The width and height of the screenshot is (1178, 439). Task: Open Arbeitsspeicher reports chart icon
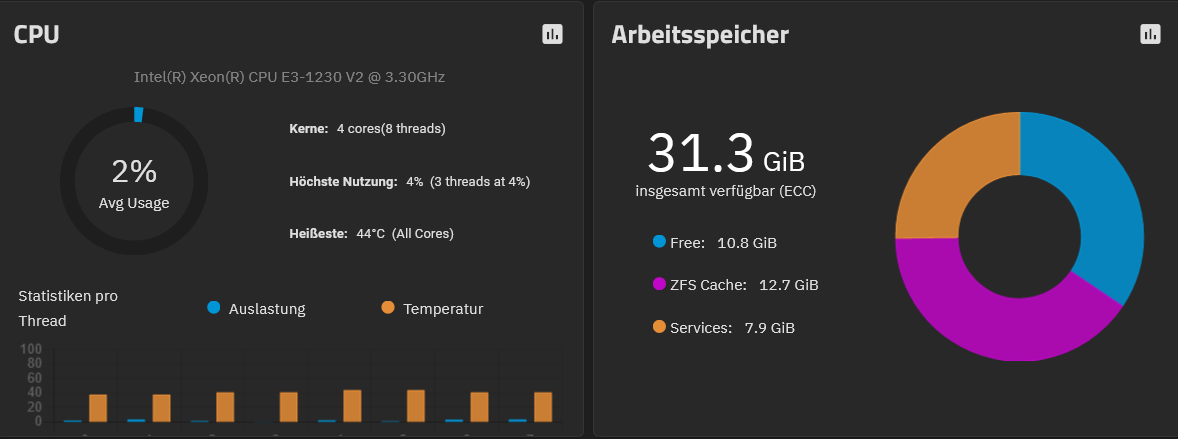1150,34
